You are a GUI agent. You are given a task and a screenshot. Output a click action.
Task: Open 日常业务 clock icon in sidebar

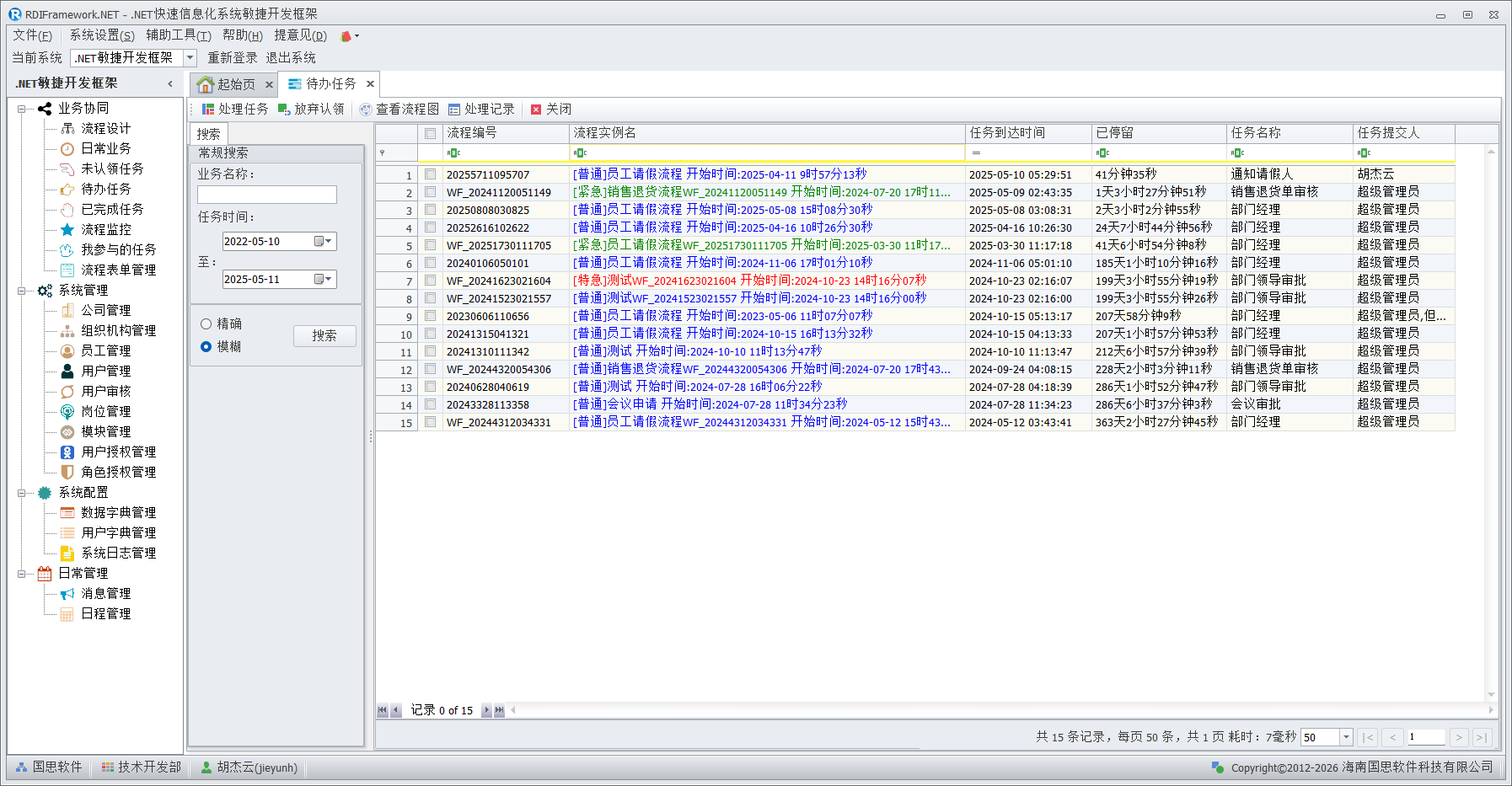(x=67, y=148)
